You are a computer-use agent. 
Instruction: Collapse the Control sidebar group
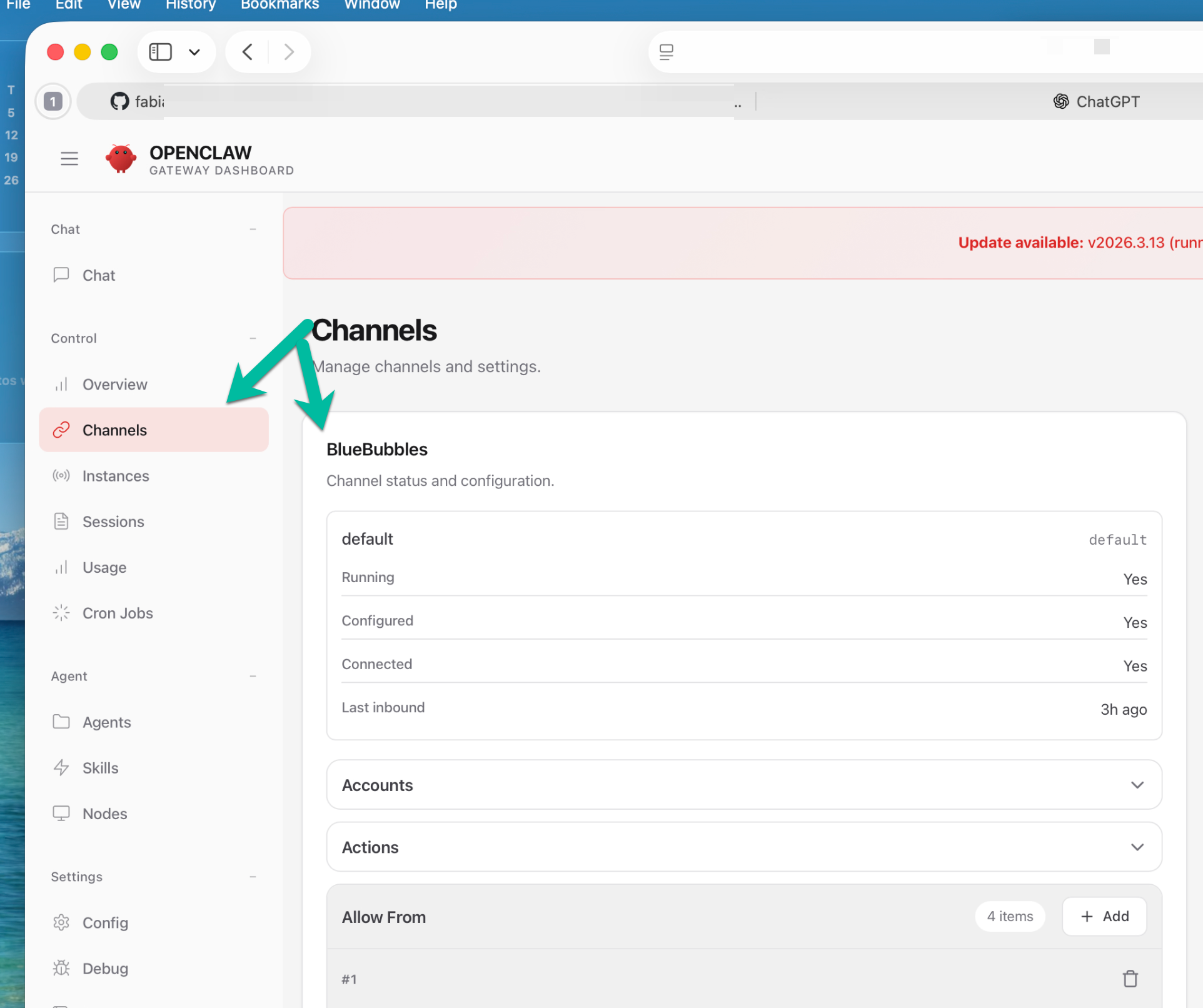[253, 338]
